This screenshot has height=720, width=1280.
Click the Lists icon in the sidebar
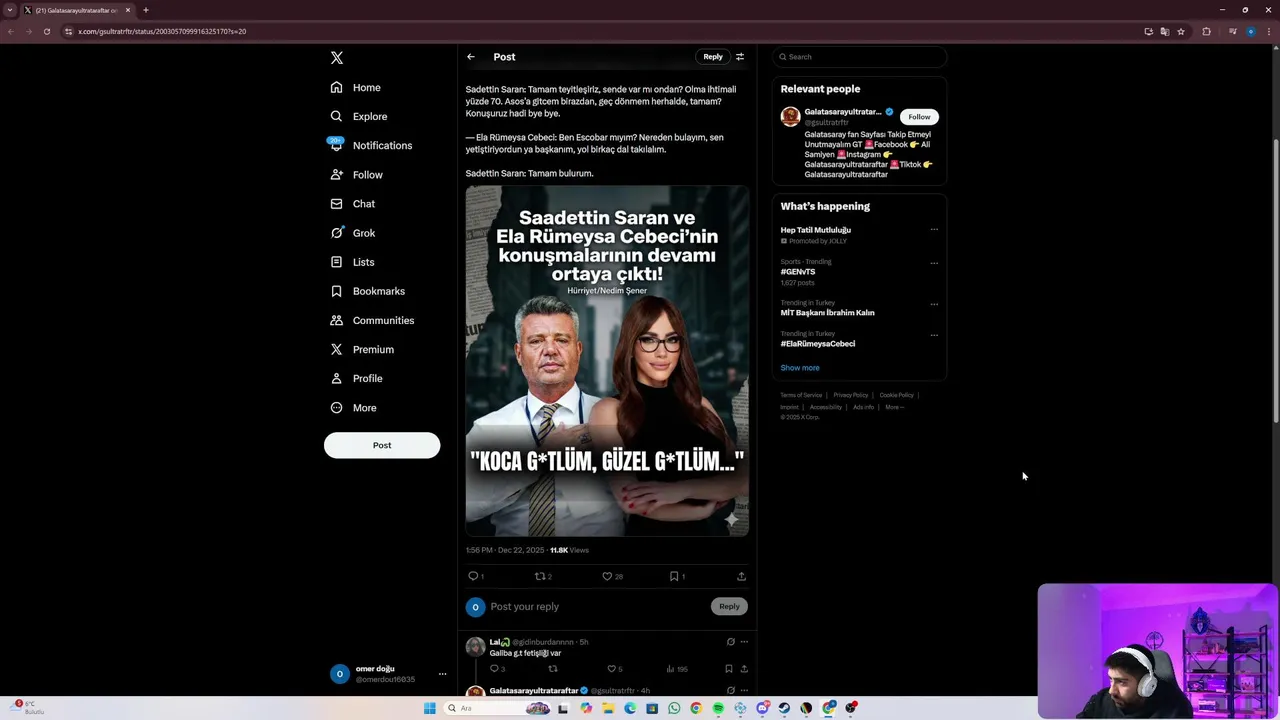tap(336, 262)
